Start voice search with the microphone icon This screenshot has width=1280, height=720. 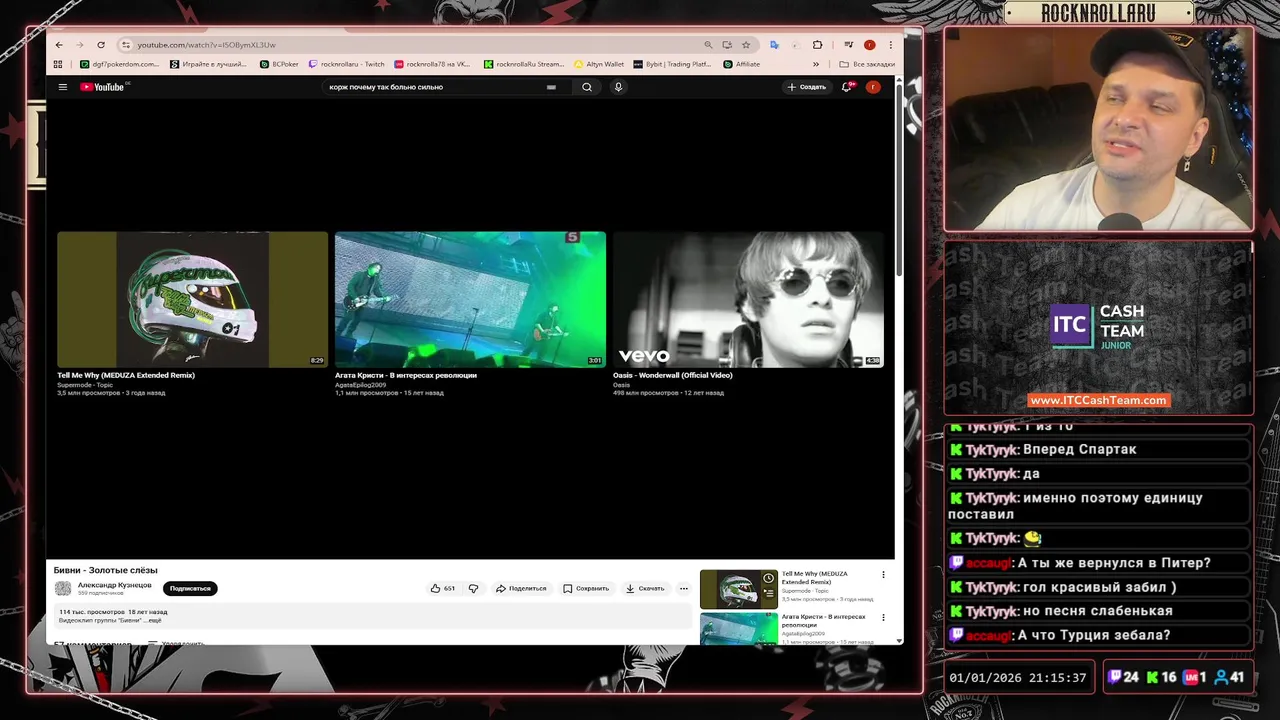[618, 87]
